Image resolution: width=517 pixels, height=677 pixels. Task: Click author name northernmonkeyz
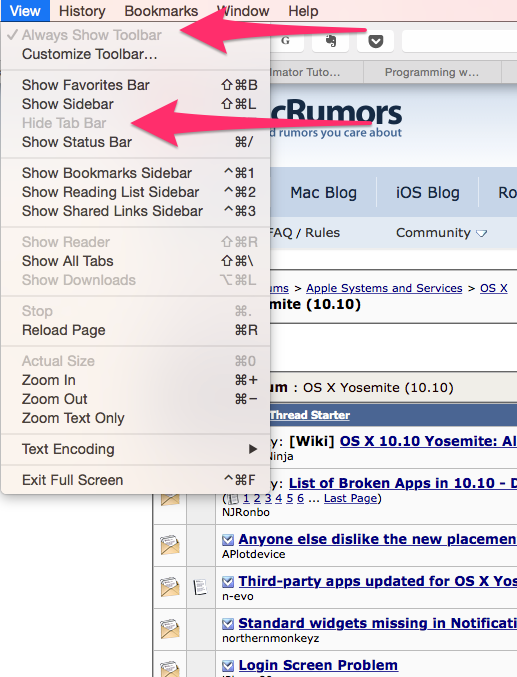pyautogui.click(x=270, y=639)
